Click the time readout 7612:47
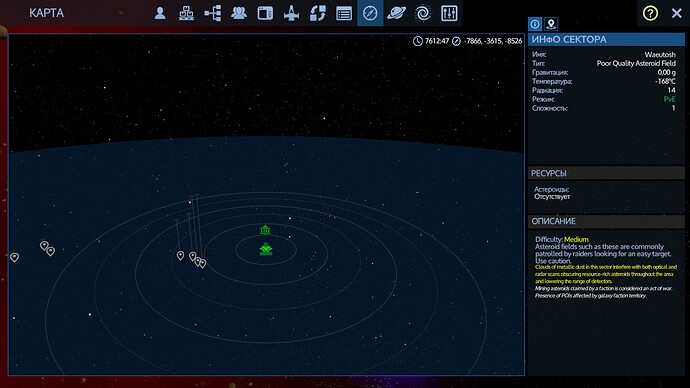The width and height of the screenshot is (690, 388). coord(437,41)
